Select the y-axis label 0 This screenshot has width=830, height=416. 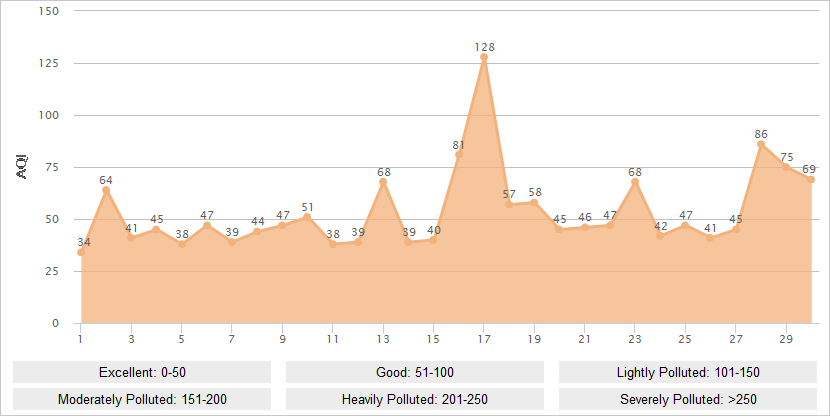tap(55, 323)
